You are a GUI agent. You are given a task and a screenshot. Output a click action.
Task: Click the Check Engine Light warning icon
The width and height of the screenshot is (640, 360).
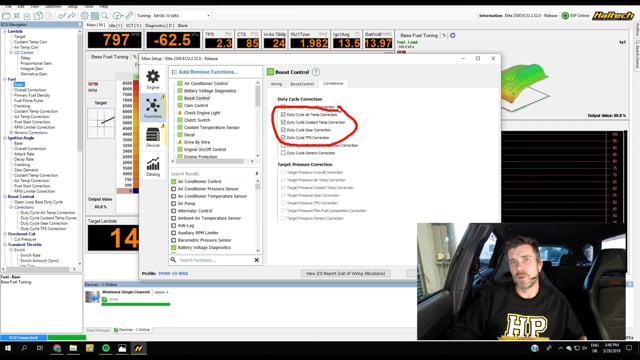pyautogui.click(x=180, y=113)
